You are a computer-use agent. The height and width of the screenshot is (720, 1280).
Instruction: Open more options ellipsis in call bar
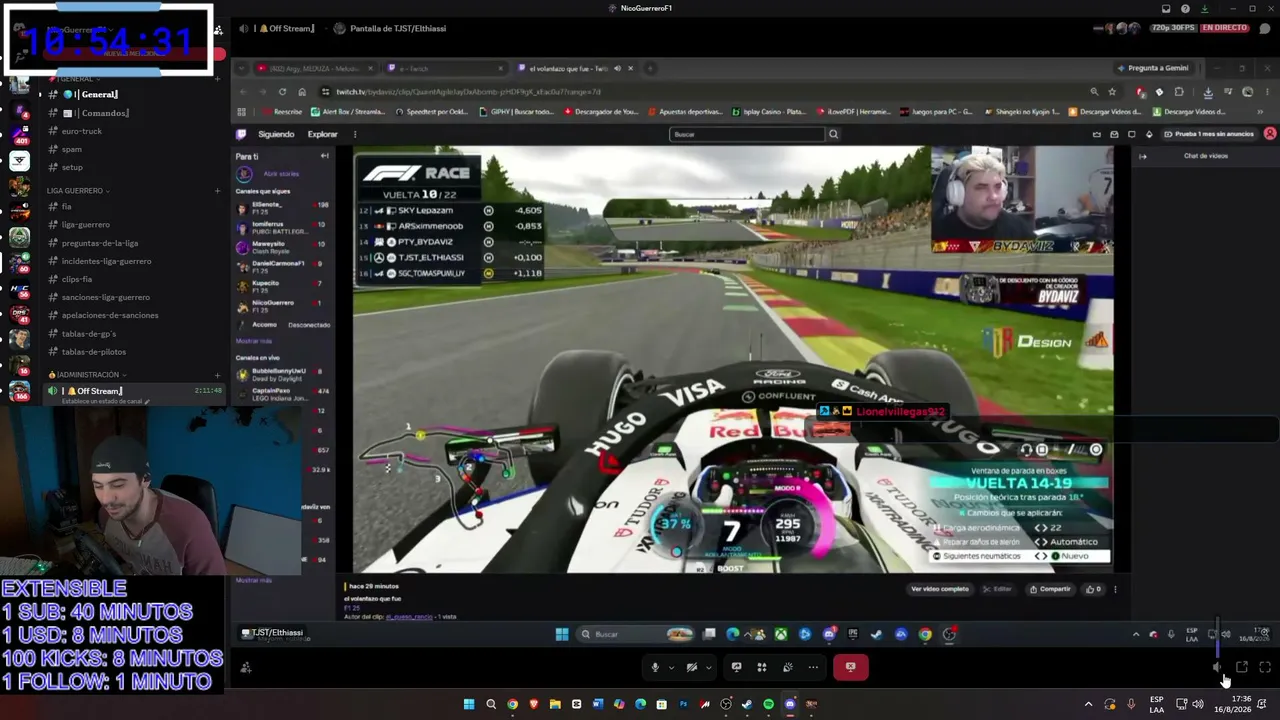(813, 667)
